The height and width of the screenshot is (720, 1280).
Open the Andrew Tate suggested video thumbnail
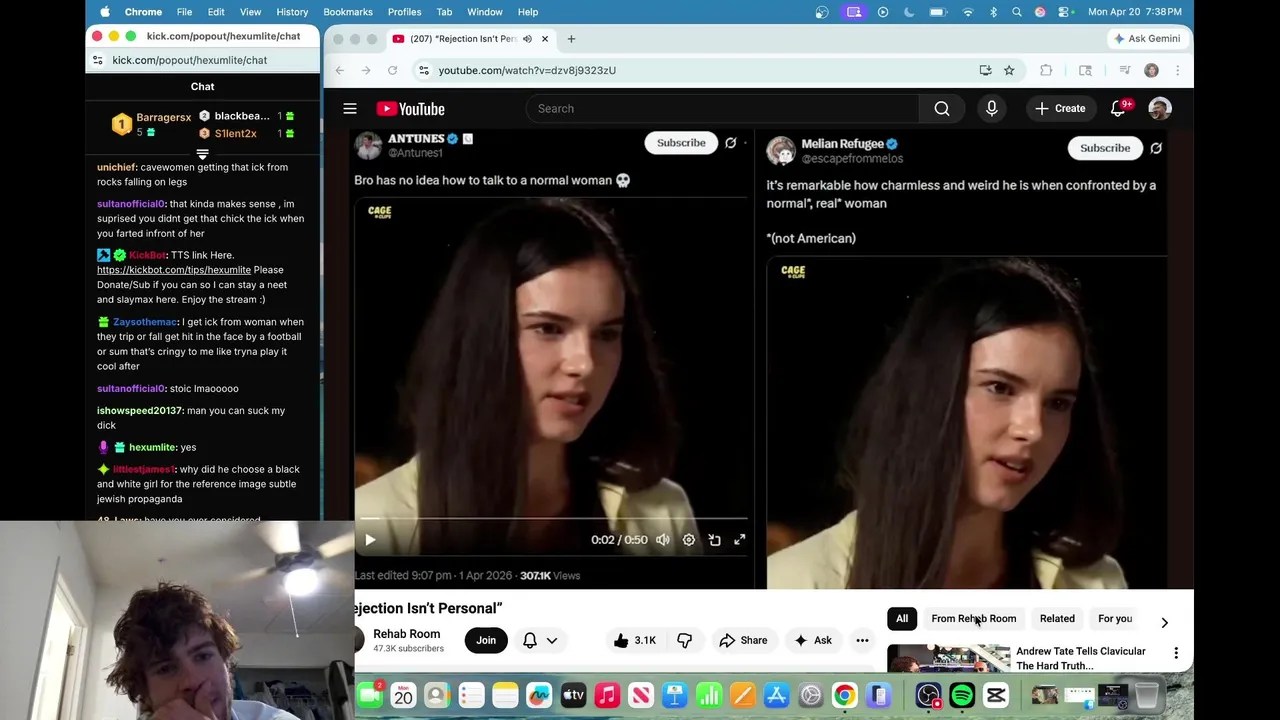[948, 660]
